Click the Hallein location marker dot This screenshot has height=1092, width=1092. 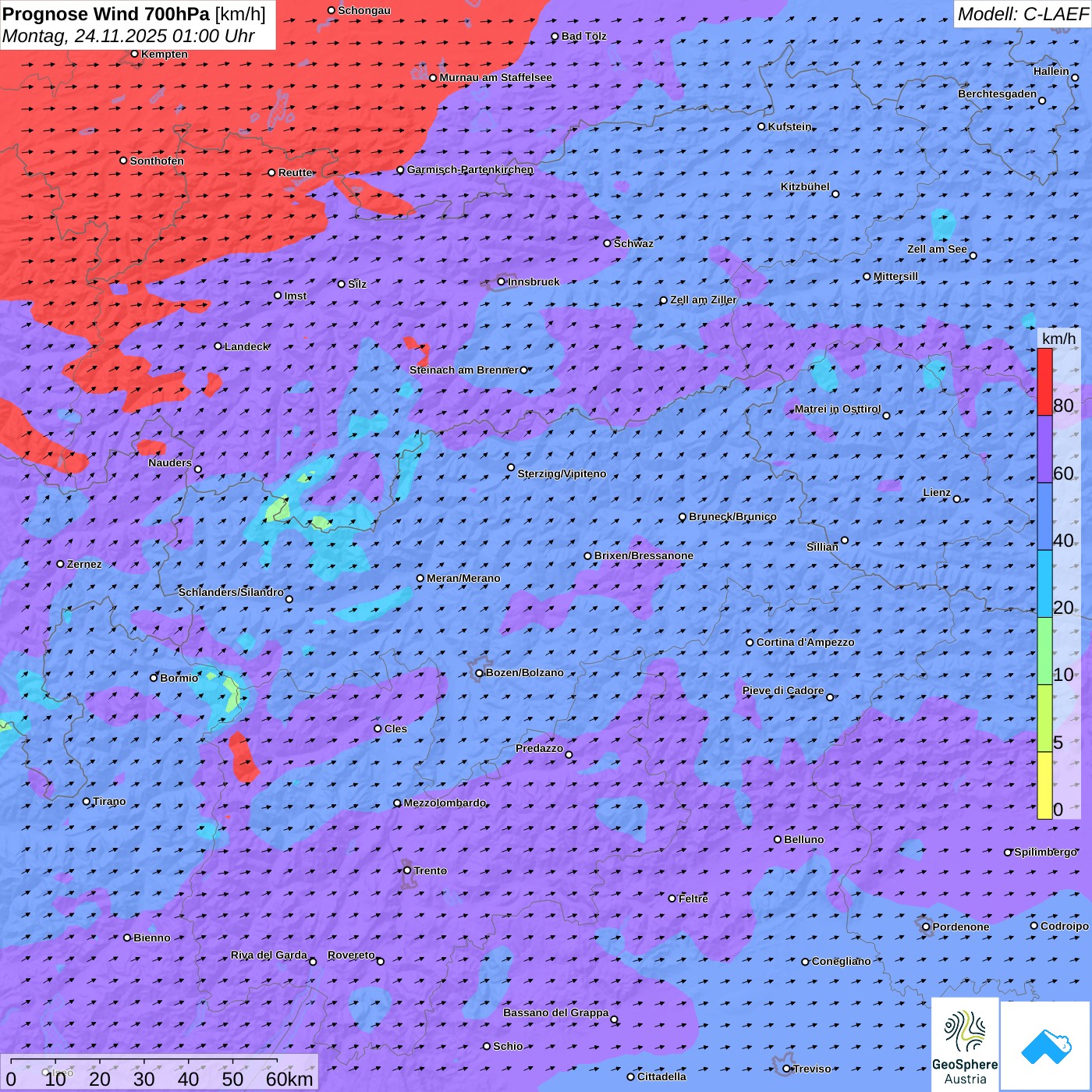1075,77
